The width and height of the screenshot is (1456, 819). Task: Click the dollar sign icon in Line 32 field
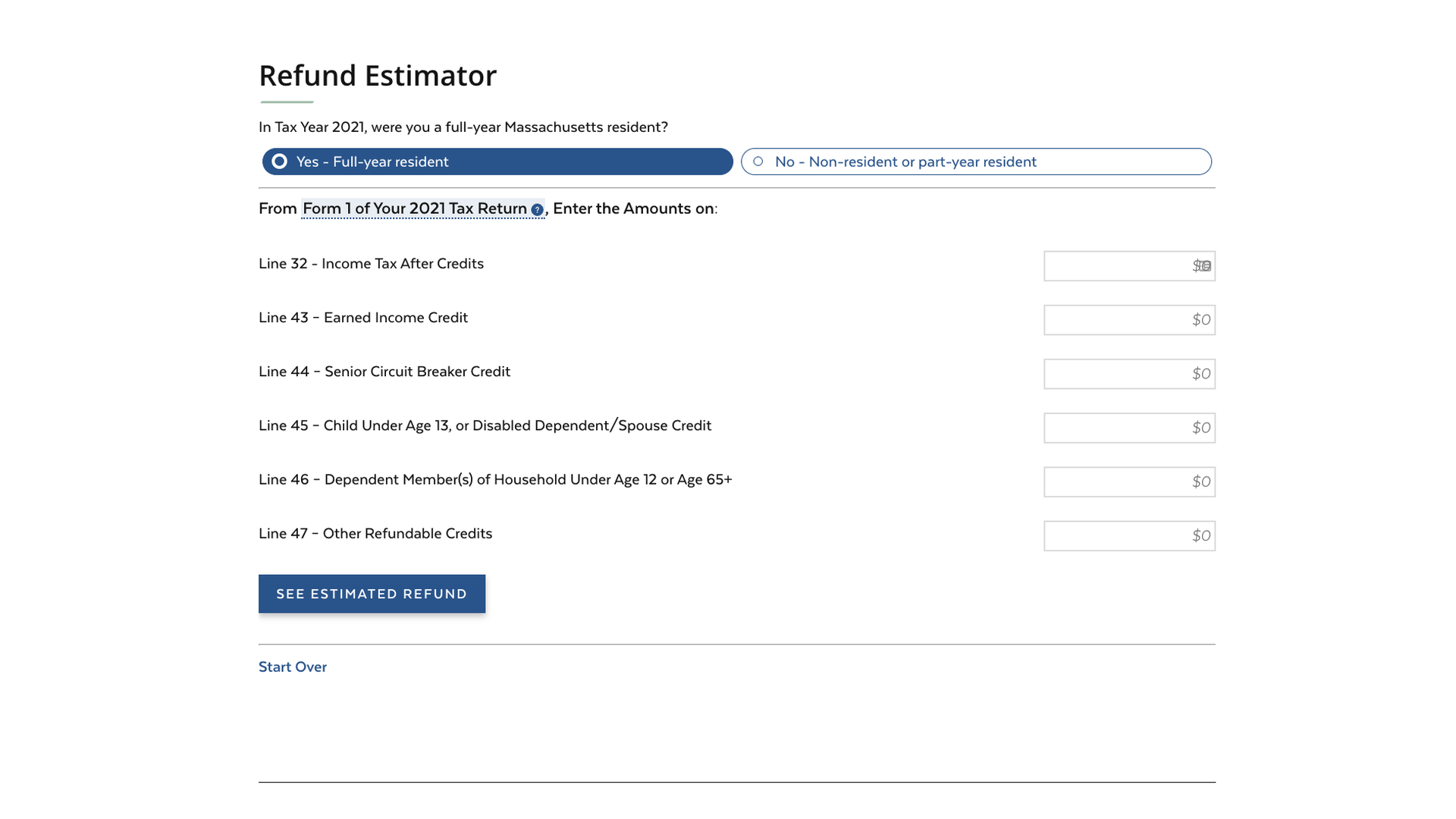(1196, 265)
